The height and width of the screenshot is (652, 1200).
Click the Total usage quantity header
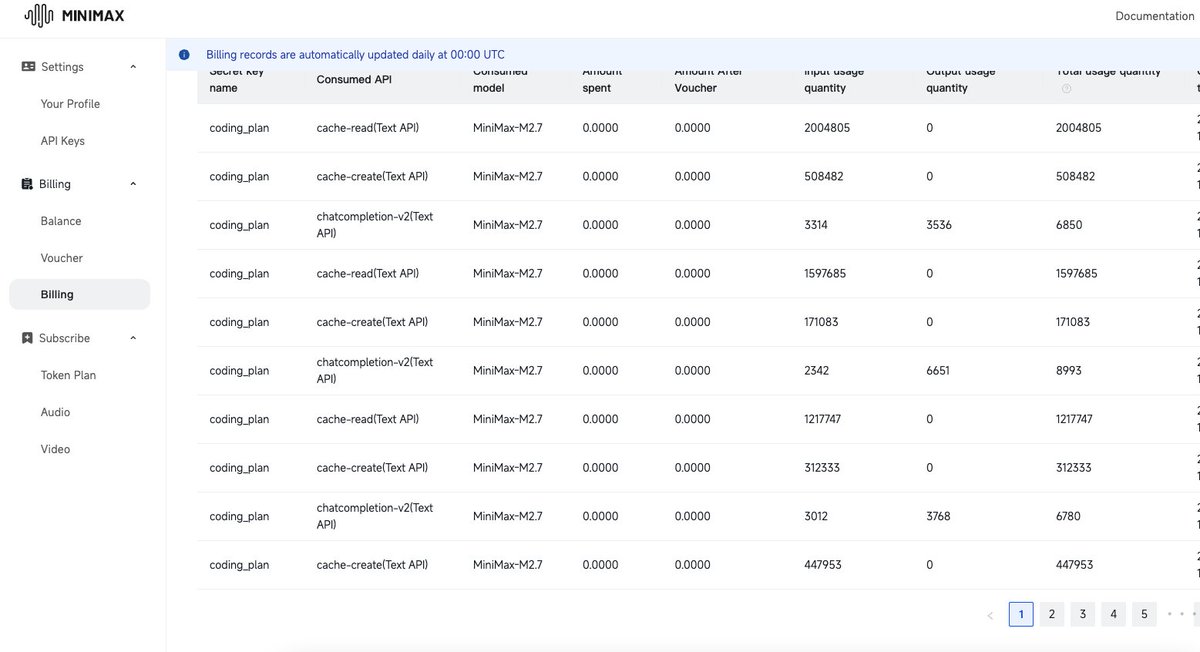click(1109, 71)
